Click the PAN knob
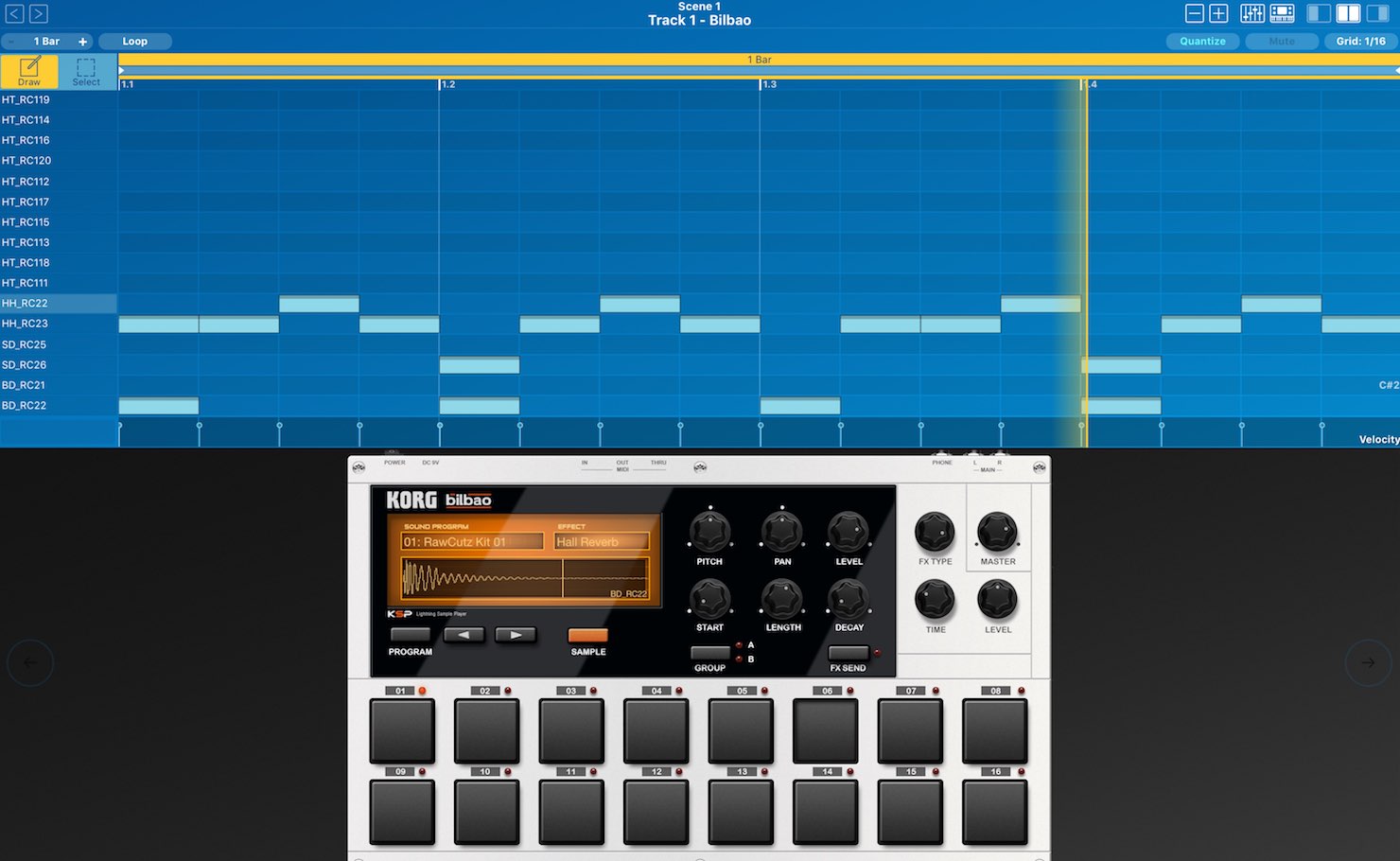This screenshot has width=1400, height=861. (782, 532)
